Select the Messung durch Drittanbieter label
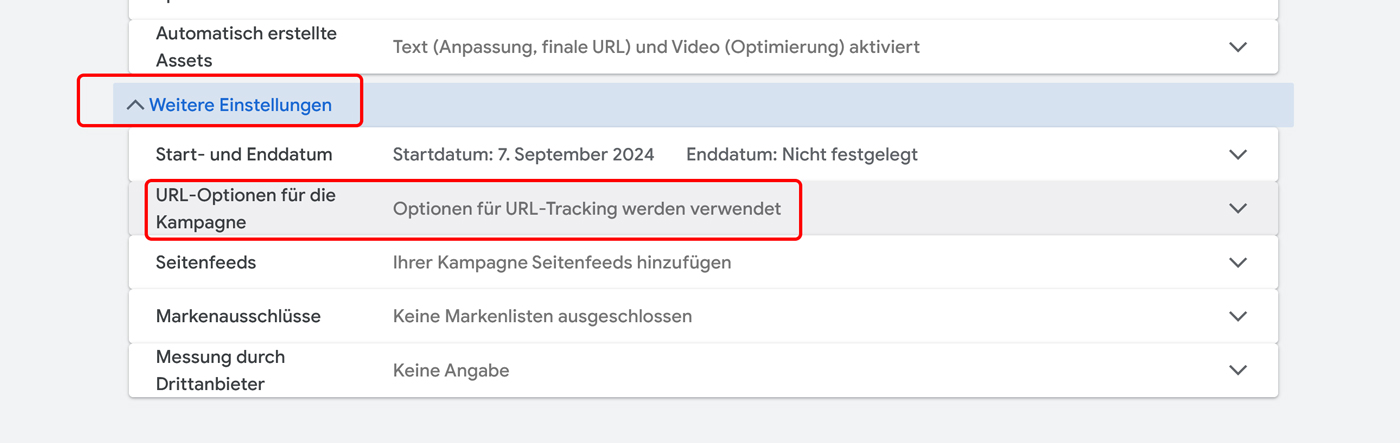The image size is (1400, 443). (x=220, y=371)
